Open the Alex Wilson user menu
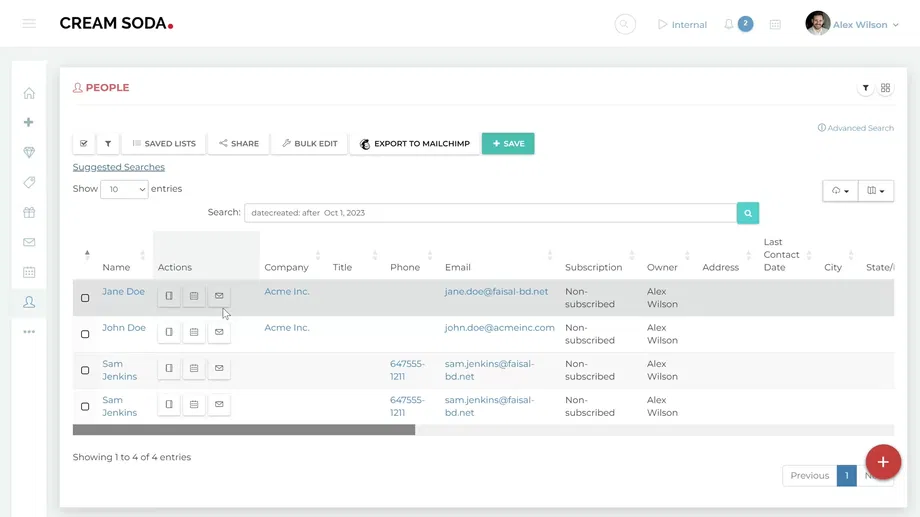This screenshot has width=920, height=517. [852, 24]
